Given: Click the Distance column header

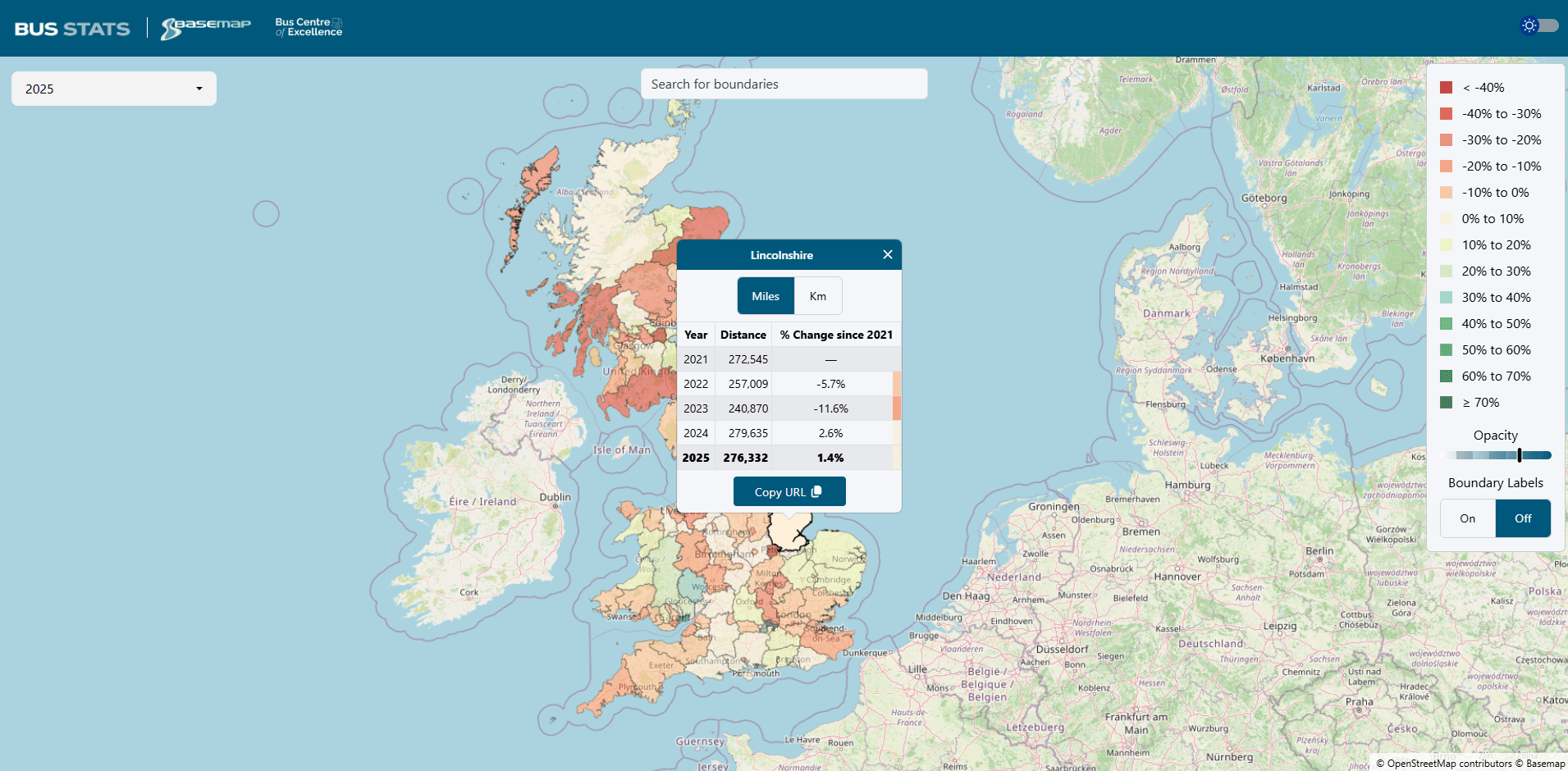Looking at the screenshot, I should point(743,335).
